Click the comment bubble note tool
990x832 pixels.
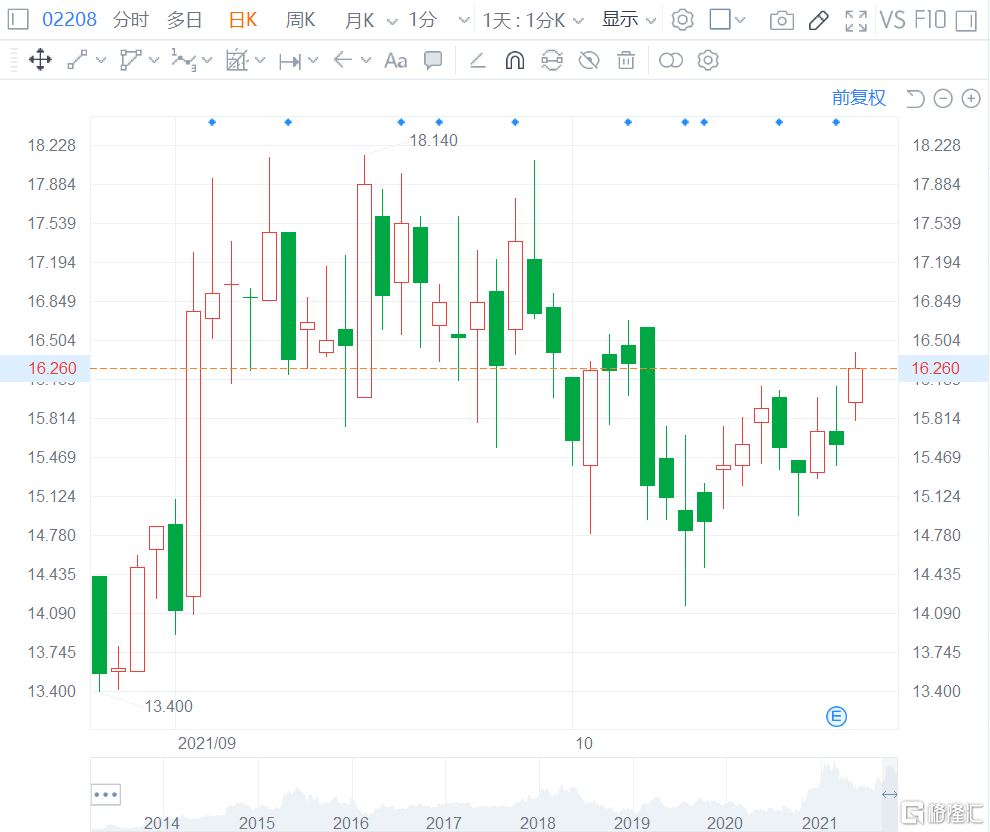433,60
